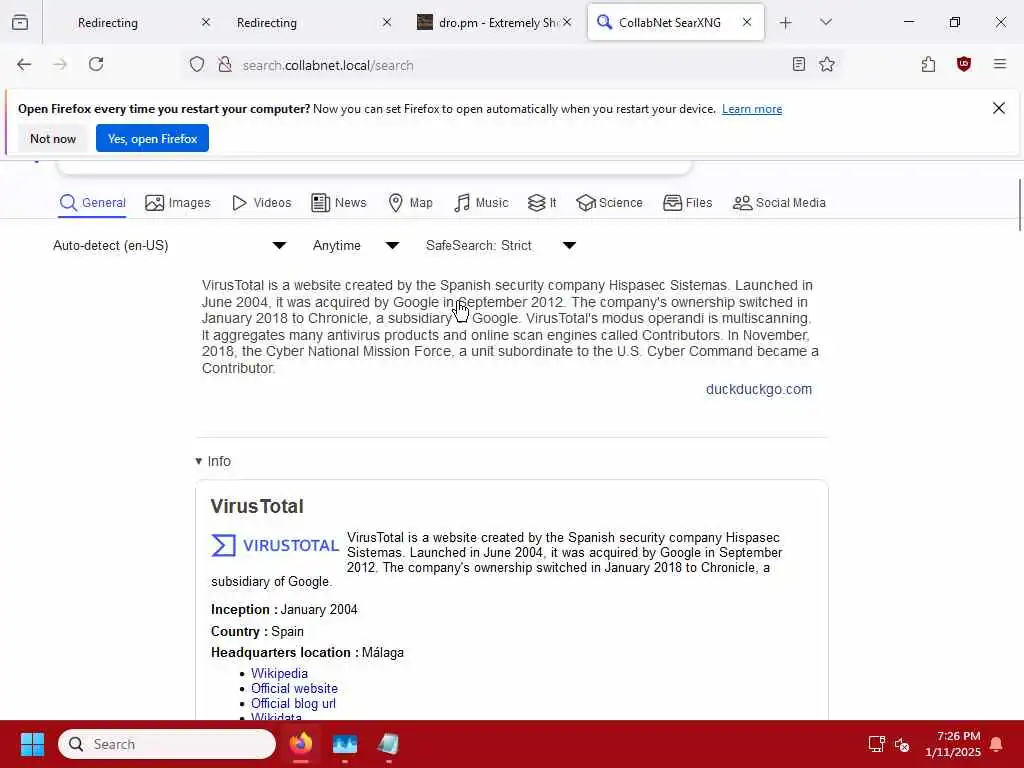Select the Images search category

pyautogui.click(x=178, y=203)
